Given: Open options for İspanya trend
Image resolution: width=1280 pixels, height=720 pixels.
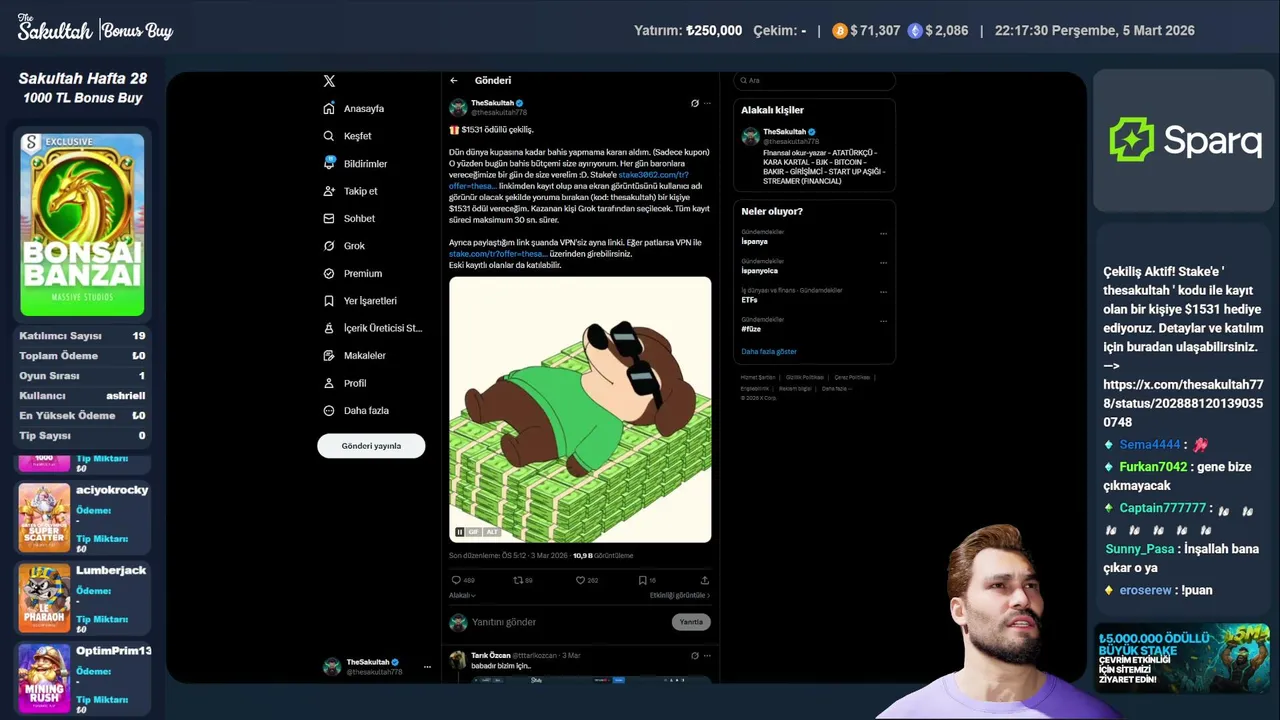Looking at the screenshot, I should point(883,234).
